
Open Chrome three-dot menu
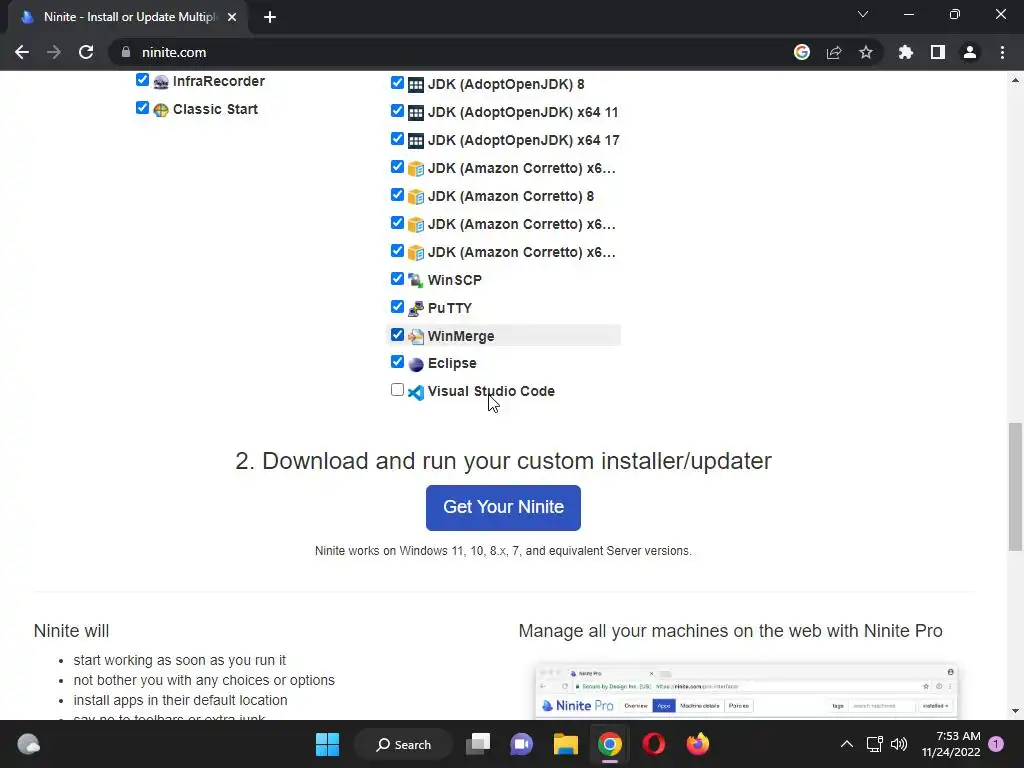point(1002,52)
